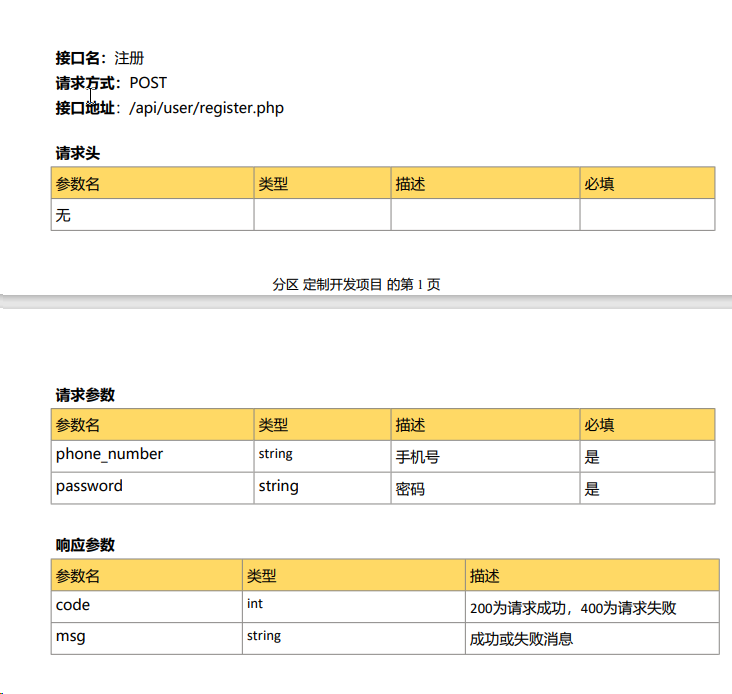Click the 必填 header in the 请求参数 table
The height and width of the screenshot is (694, 732).
point(648,425)
